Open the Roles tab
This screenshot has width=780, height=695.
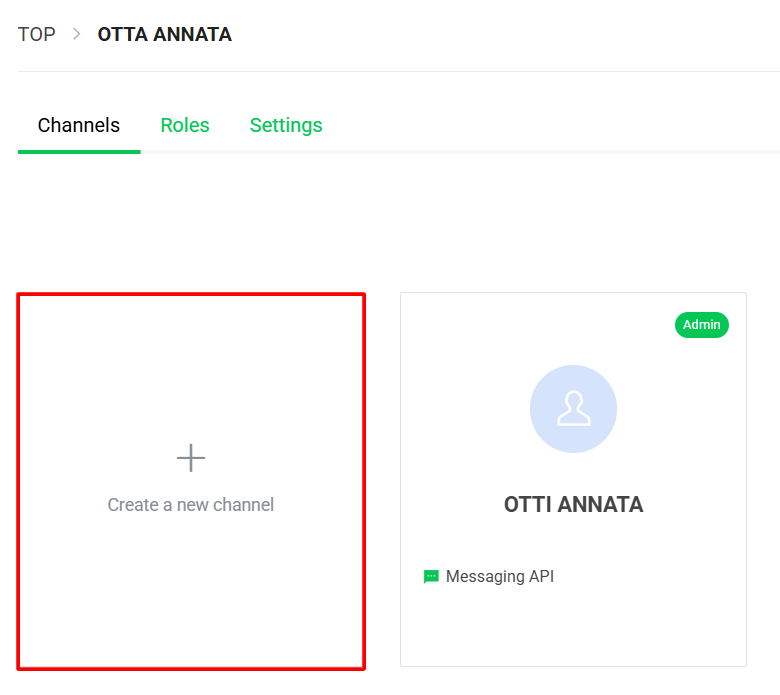point(185,125)
